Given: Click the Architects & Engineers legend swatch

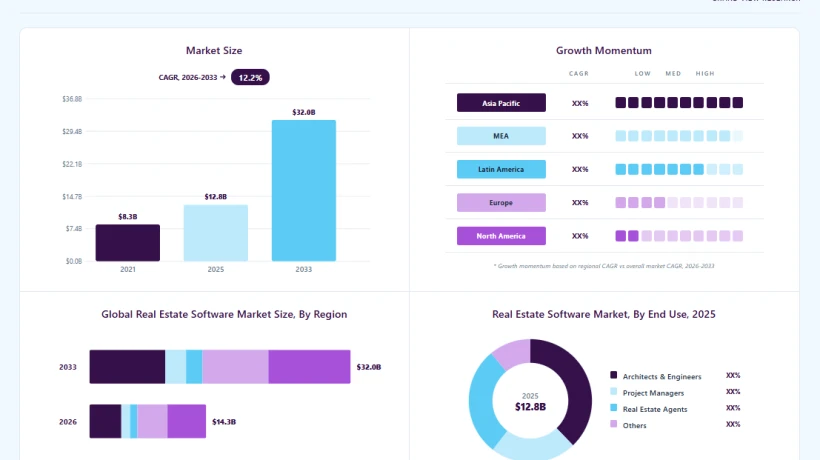Looking at the screenshot, I should pyautogui.click(x=613, y=375).
